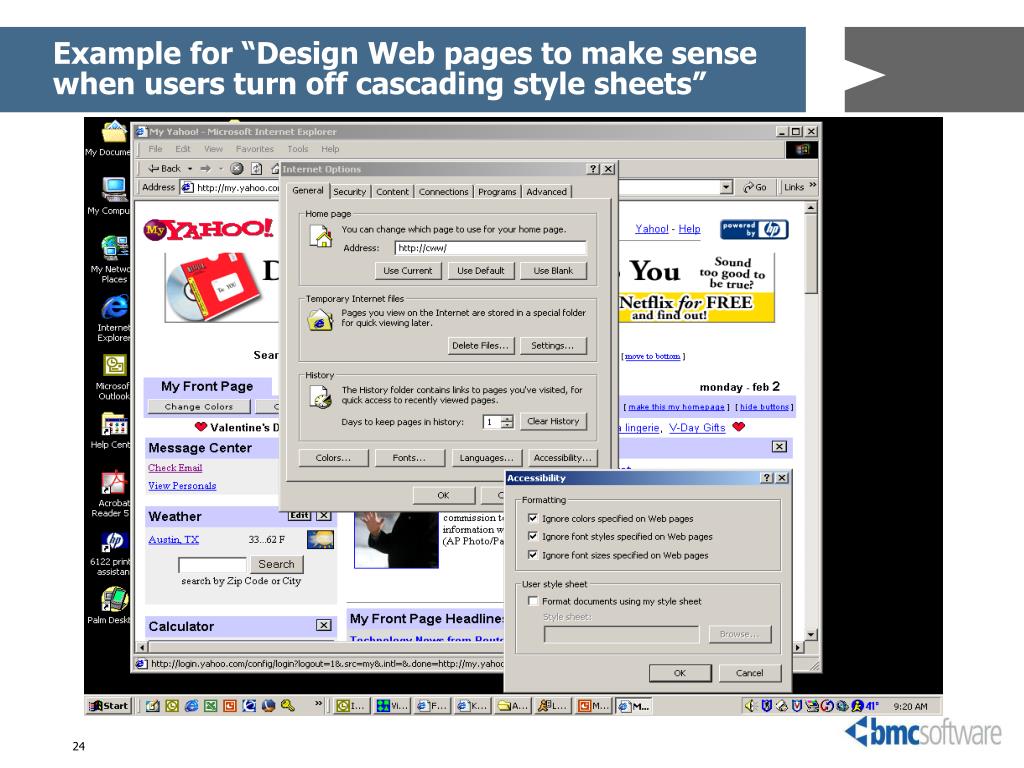The image size is (1024, 768).
Task: Open My Documents desktop icon
Action: [113, 132]
